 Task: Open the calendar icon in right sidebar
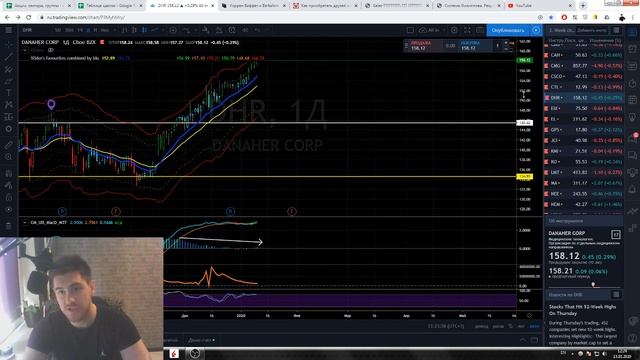point(632,100)
